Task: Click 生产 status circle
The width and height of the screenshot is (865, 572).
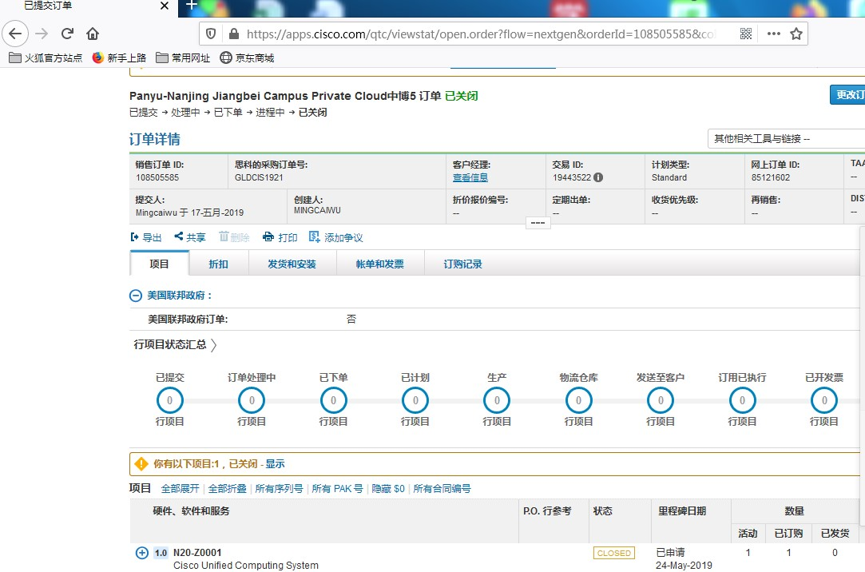Action: 497,400
